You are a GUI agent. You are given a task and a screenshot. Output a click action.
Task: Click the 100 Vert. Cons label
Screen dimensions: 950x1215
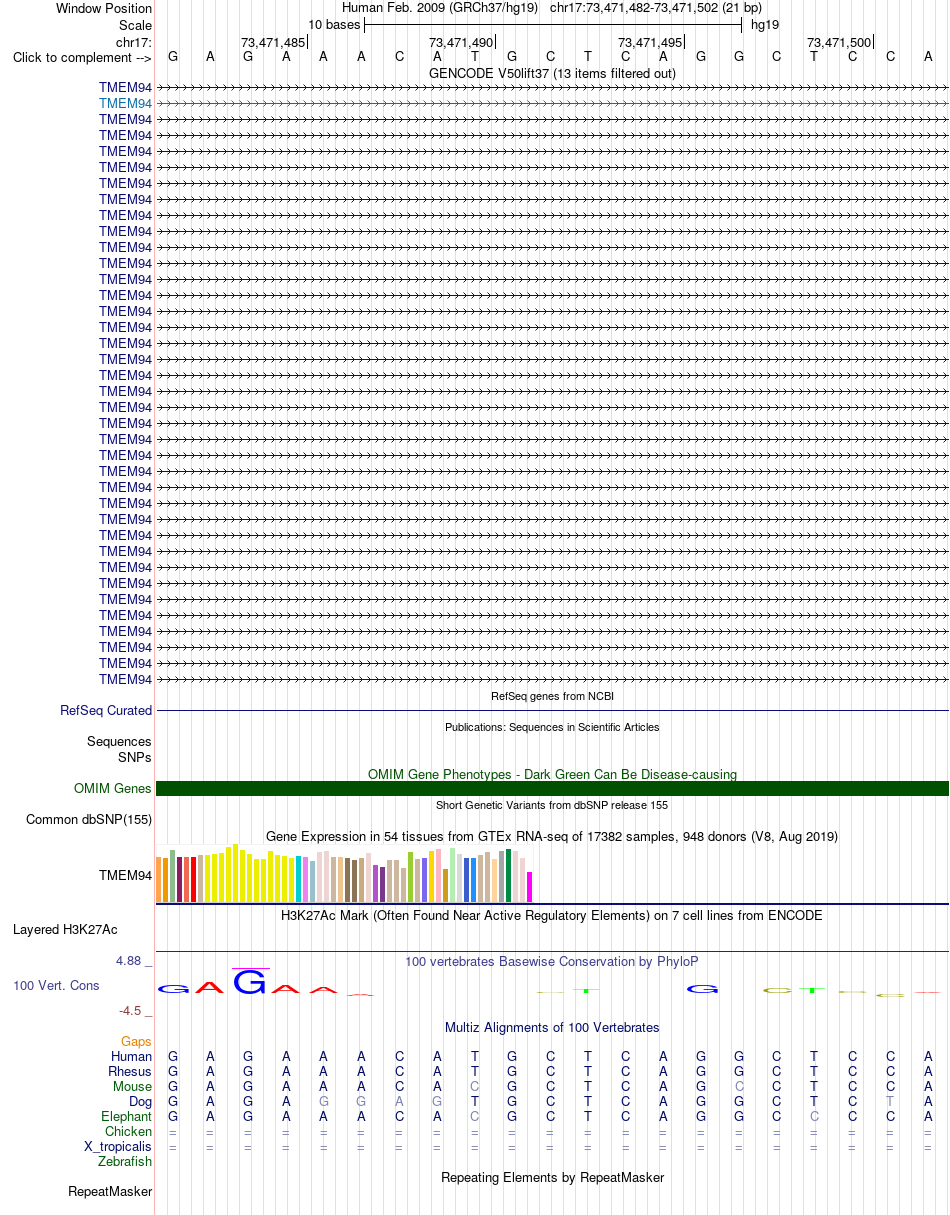(x=56, y=986)
